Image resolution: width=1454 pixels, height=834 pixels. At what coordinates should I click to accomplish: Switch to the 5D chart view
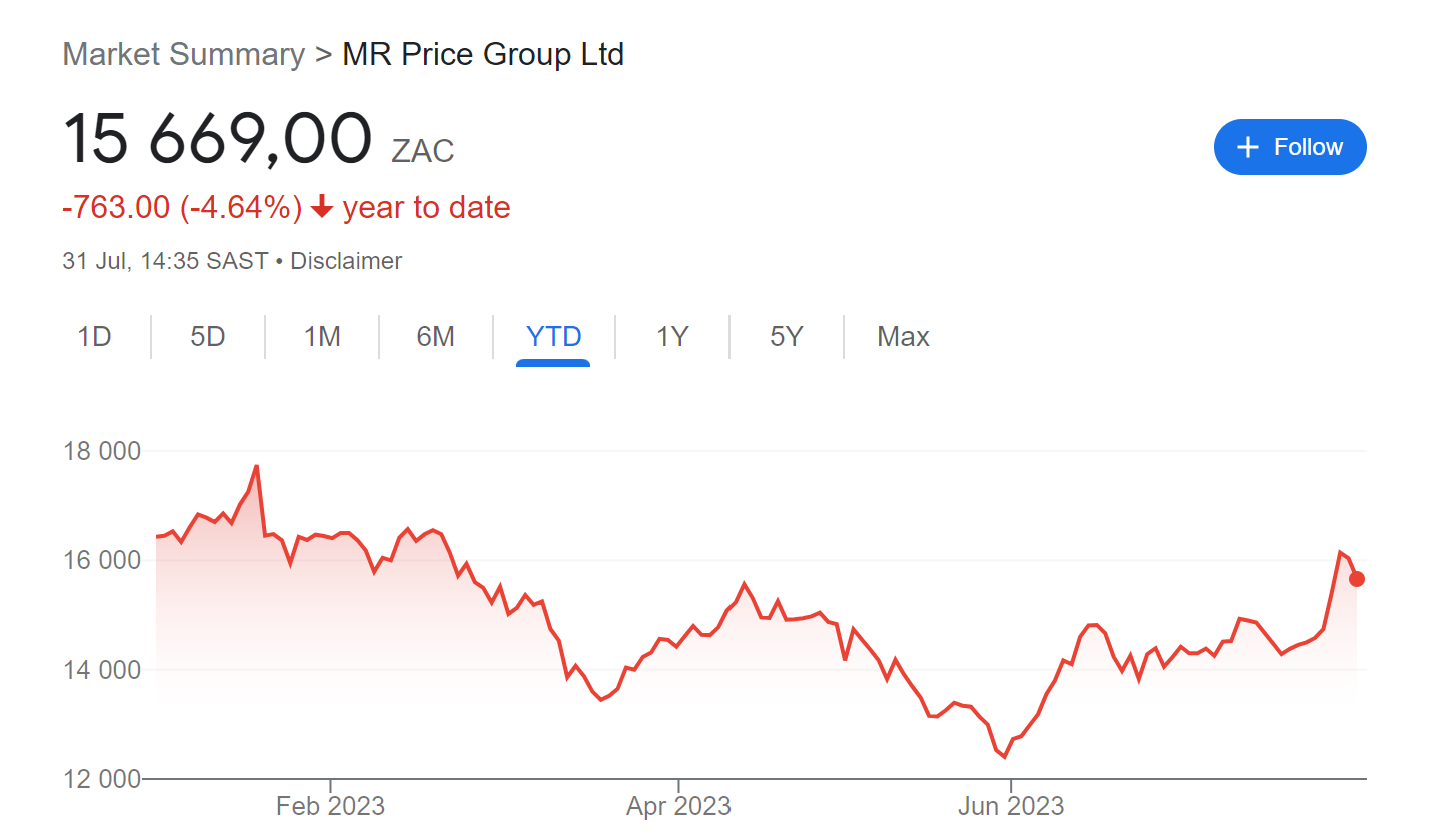pos(207,337)
